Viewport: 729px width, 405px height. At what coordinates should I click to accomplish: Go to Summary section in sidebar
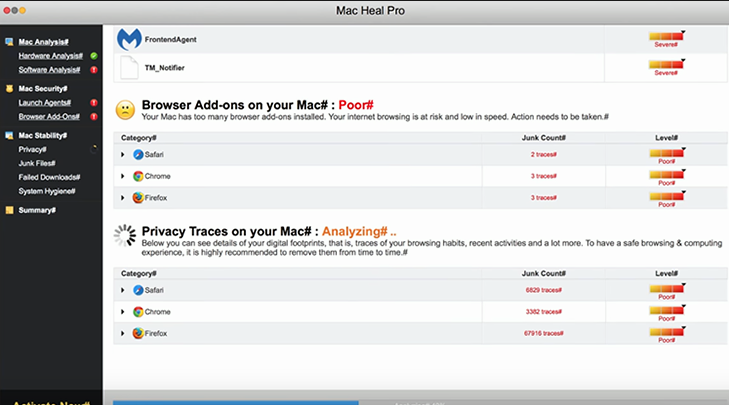[x=38, y=210]
